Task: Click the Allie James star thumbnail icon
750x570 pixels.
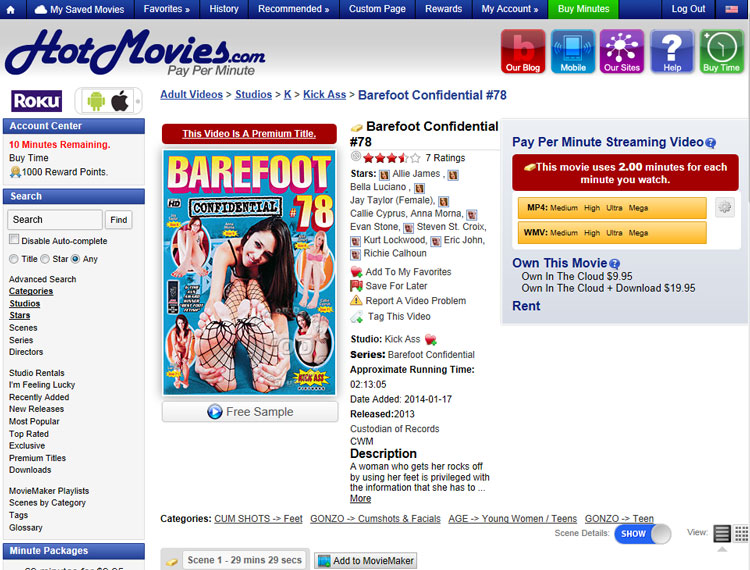Action: coord(384,175)
